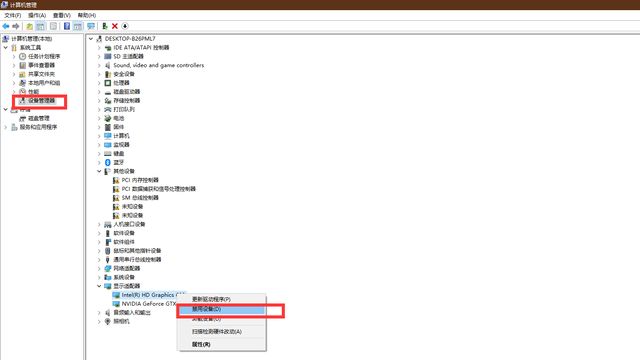This screenshot has height=360, width=640.
Task: Expand the 服务和应用程序 node chevron
Action: (6, 127)
